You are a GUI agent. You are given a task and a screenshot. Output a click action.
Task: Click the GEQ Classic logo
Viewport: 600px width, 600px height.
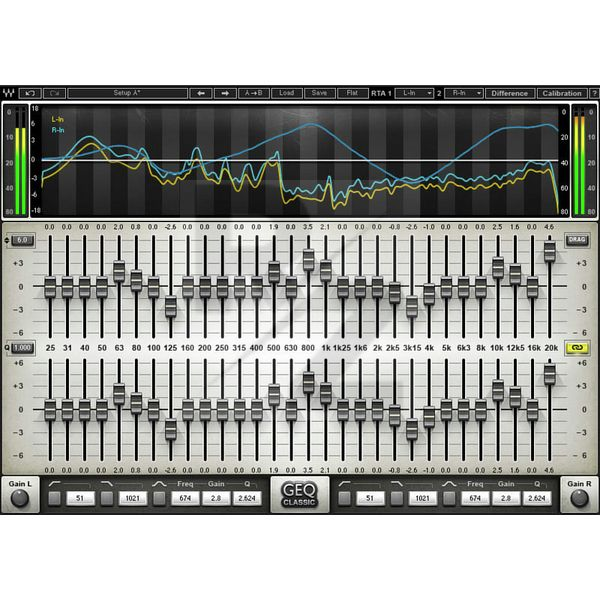coord(299,494)
